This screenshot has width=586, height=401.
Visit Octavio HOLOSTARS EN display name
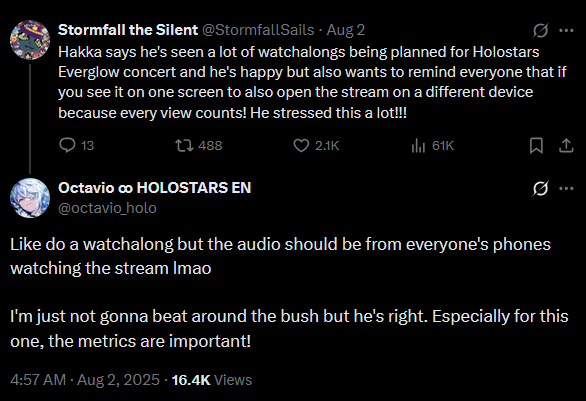[155, 188]
